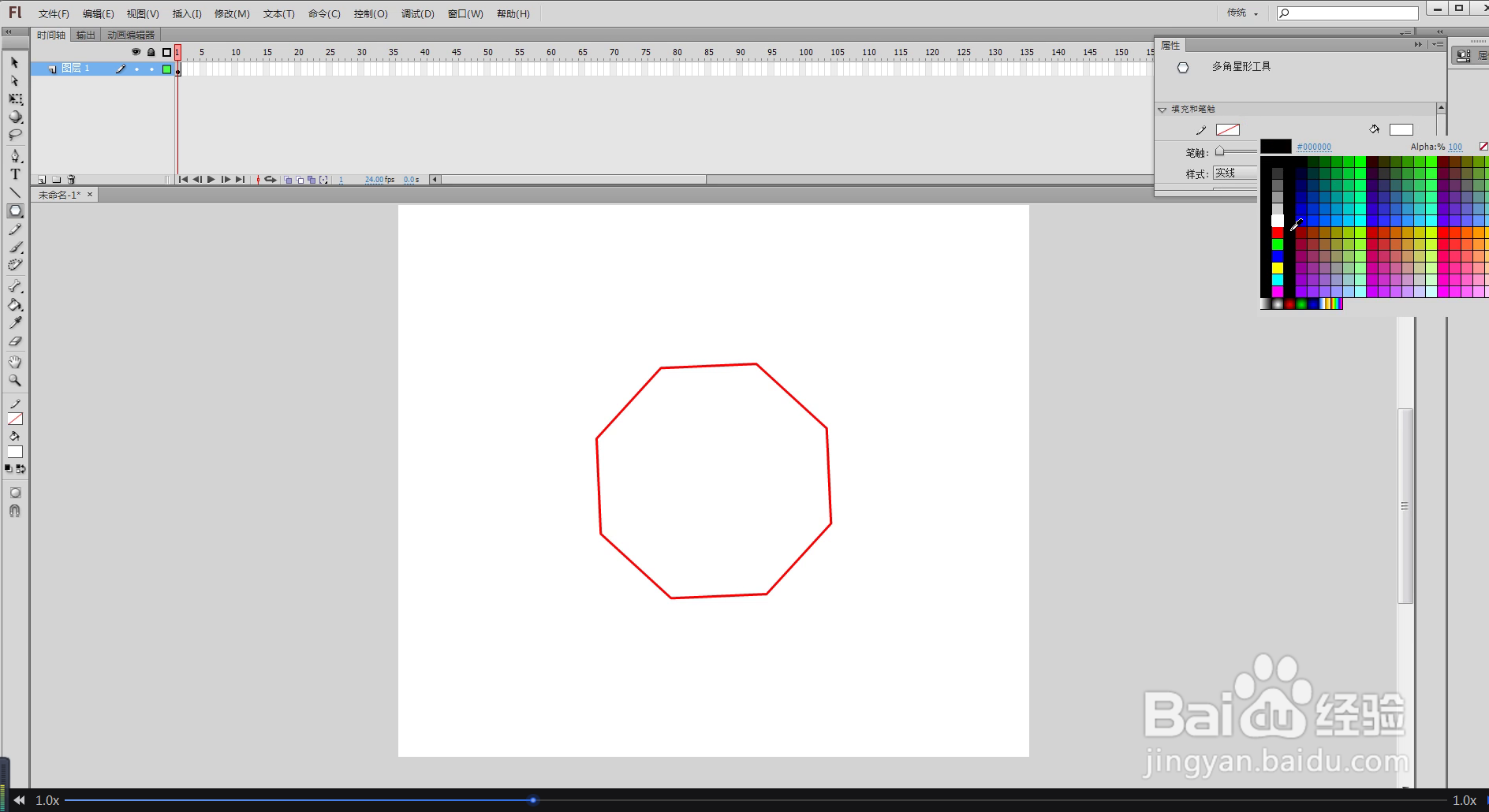Activate the Paint Bucket tool
Screen dimensions: 1489x812
coord(14,305)
